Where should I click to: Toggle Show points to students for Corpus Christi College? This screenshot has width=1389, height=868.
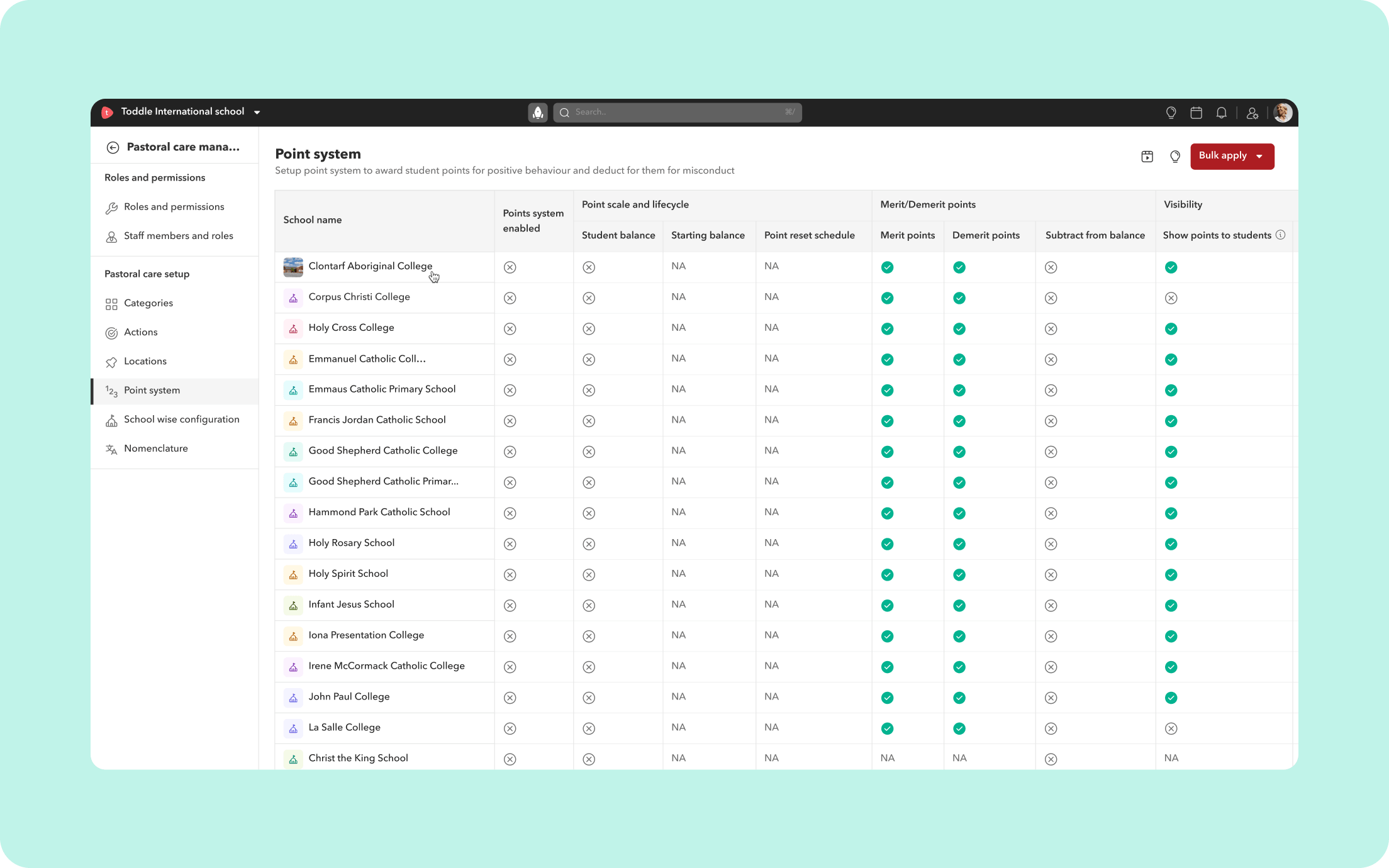click(1171, 298)
